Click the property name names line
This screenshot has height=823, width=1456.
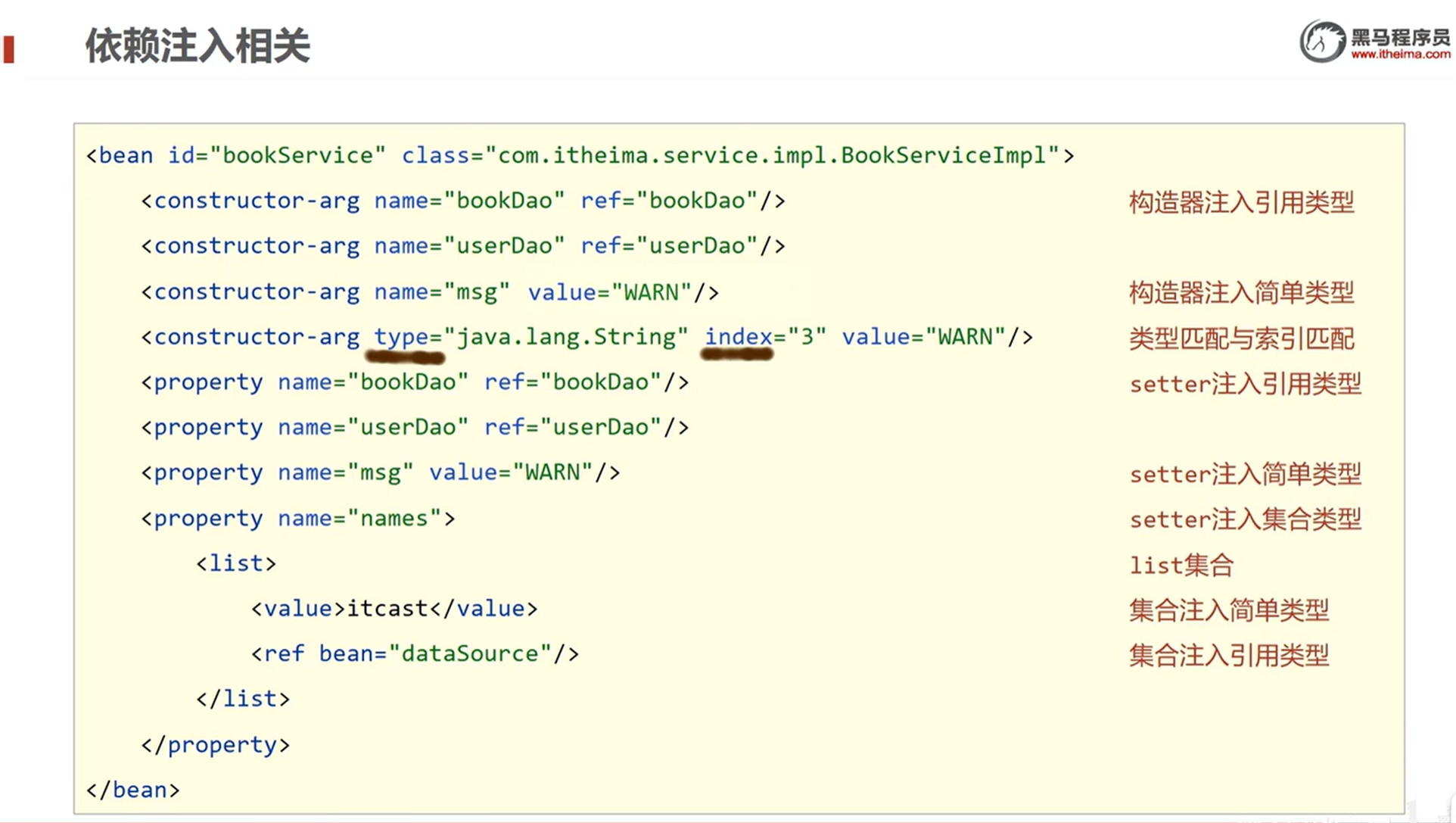298,519
